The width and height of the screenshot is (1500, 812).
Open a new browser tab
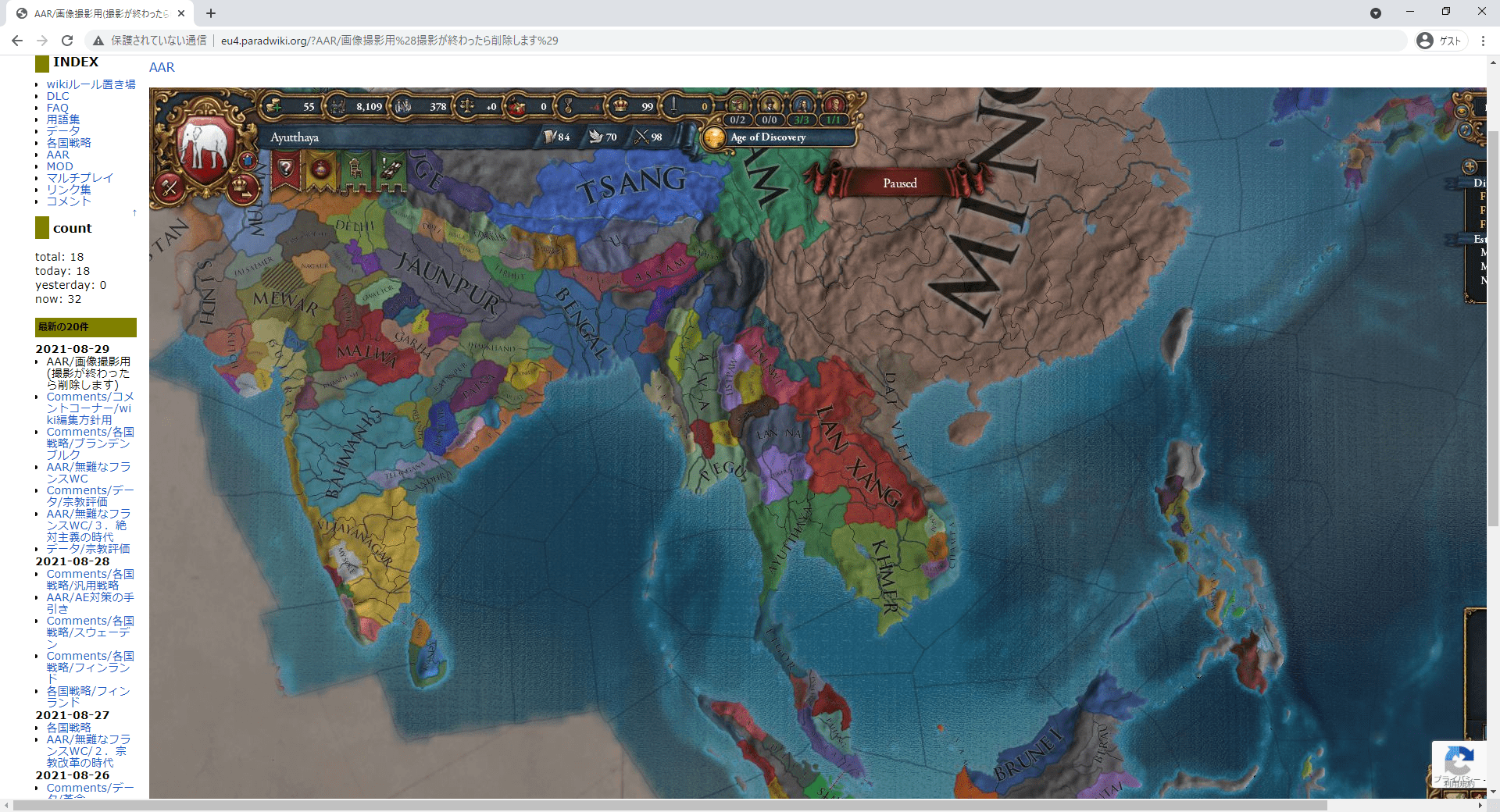pos(211,13)
